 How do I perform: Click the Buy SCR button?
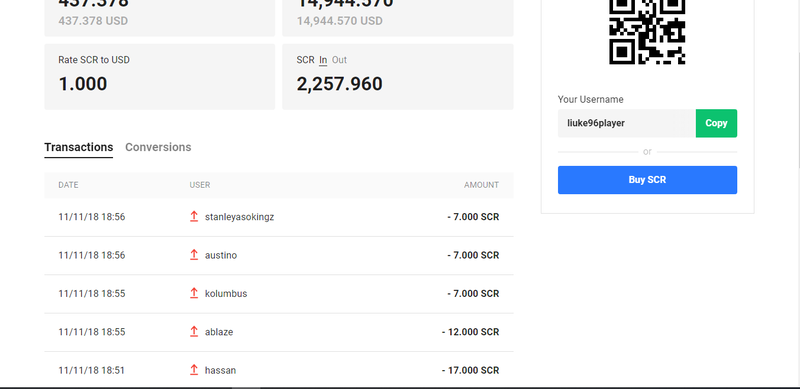coord(647,180)
